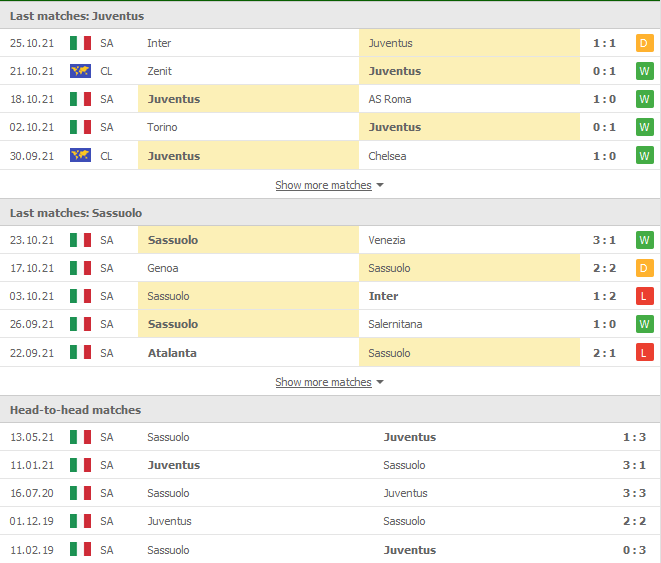Click win badge on Sassuolo vs Venezia row
The image size is (661, 563).
[x=644, y=240]
